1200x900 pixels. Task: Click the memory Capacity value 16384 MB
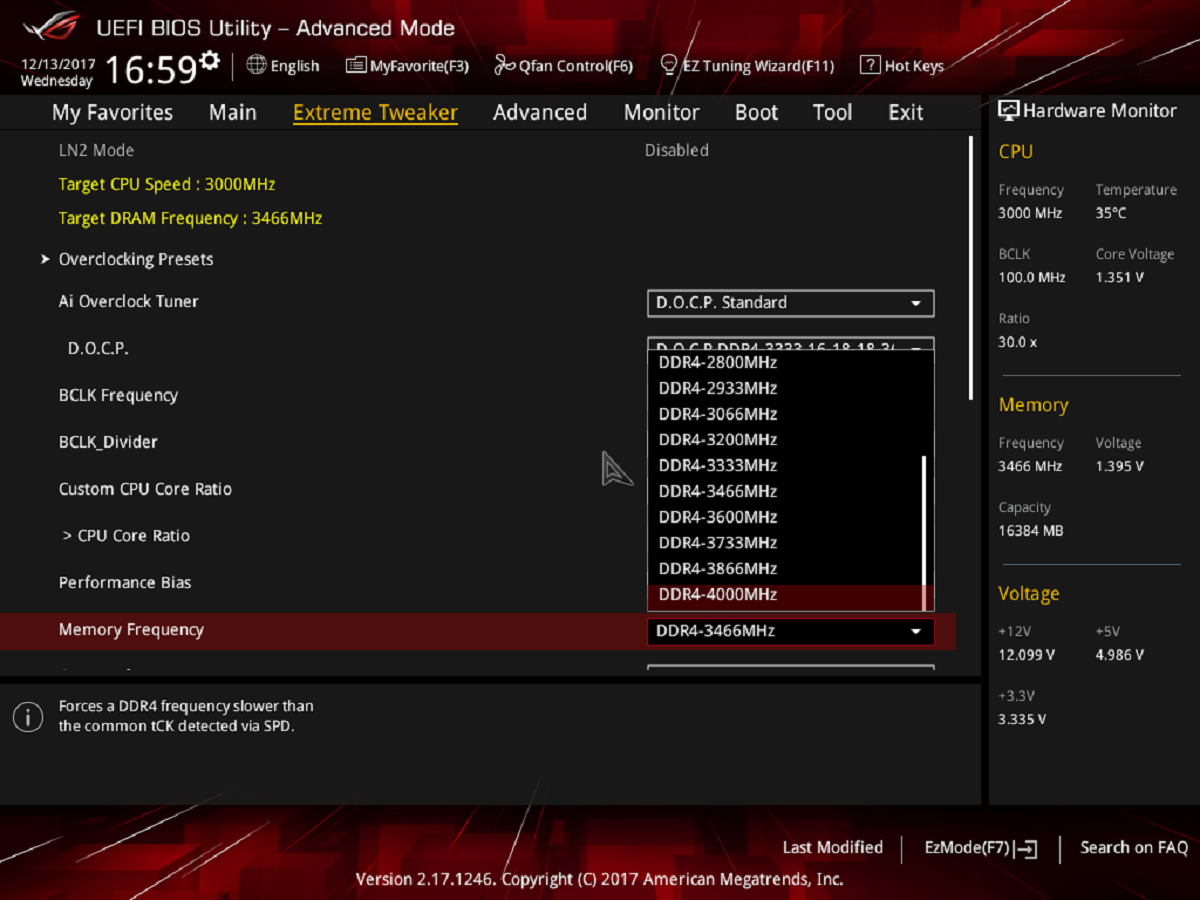1031,531
